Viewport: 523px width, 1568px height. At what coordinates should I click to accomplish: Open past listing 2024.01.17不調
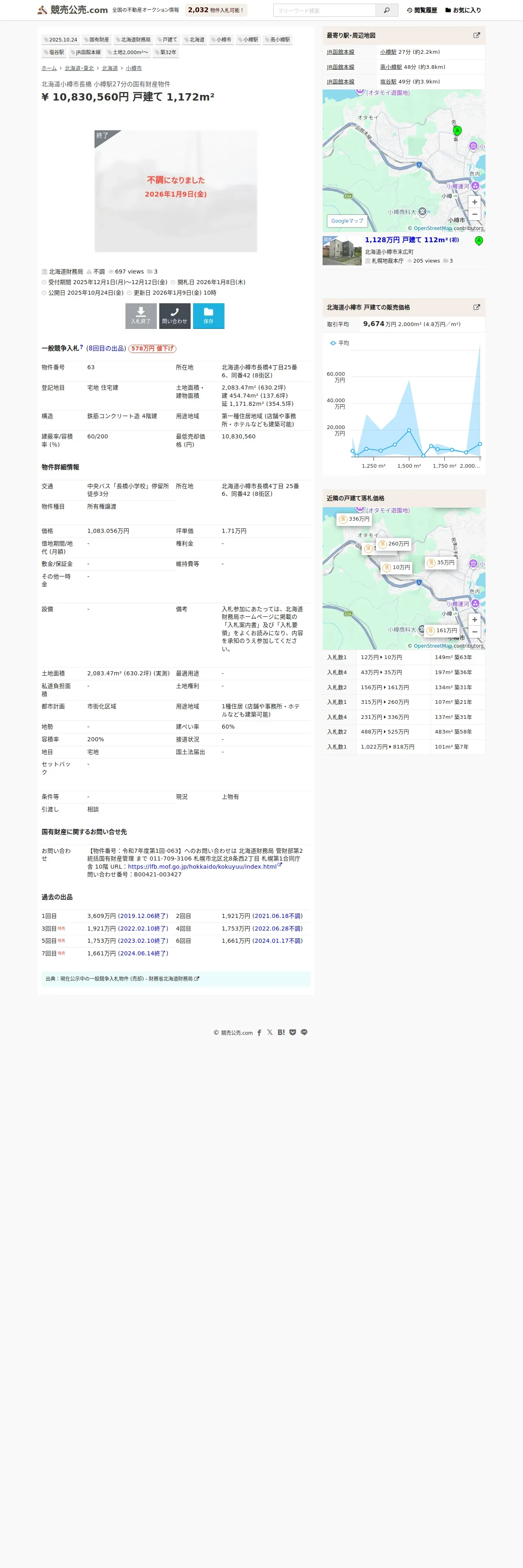point(278,940)
